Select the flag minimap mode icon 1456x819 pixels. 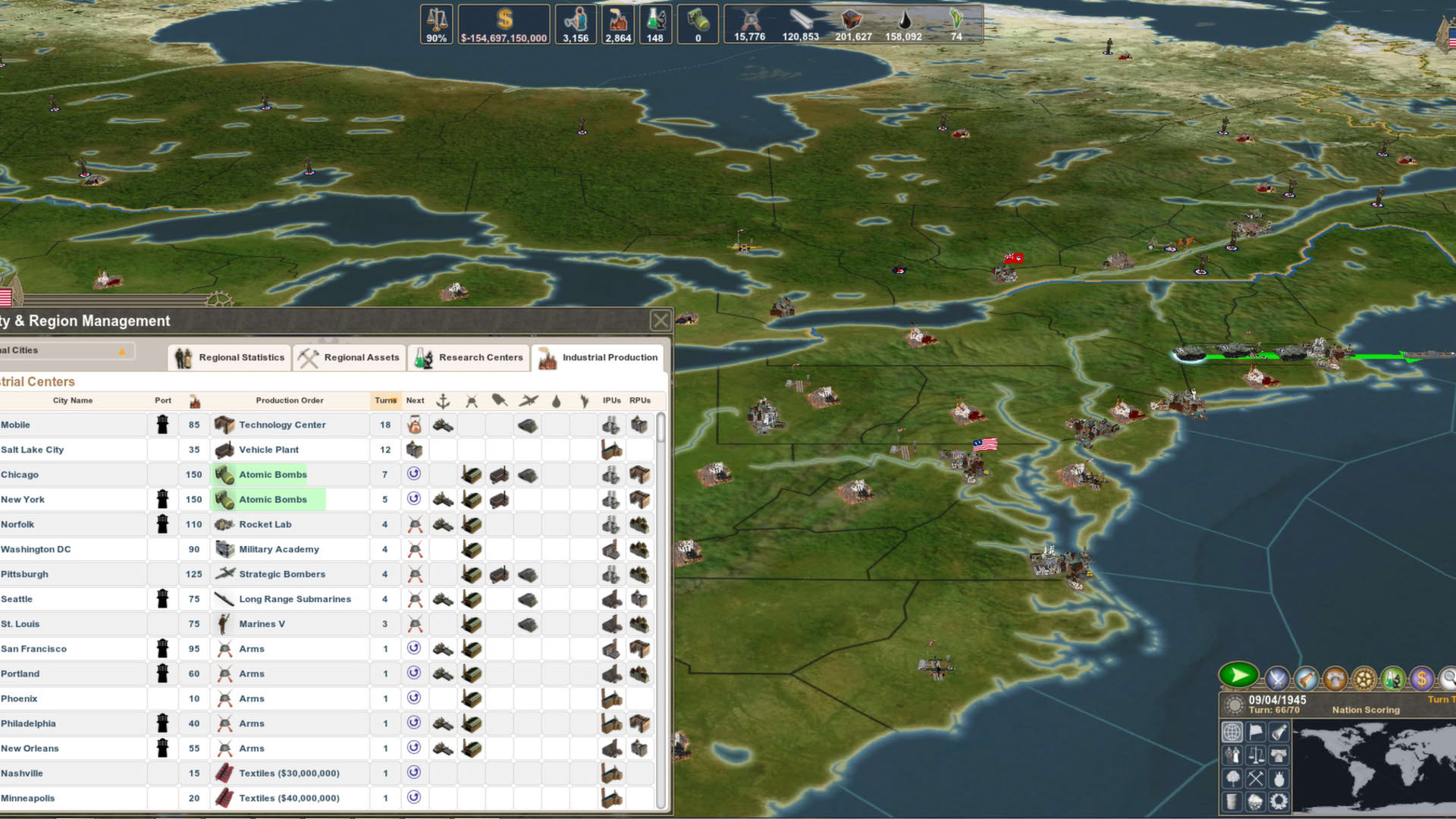pos(1256,732)
